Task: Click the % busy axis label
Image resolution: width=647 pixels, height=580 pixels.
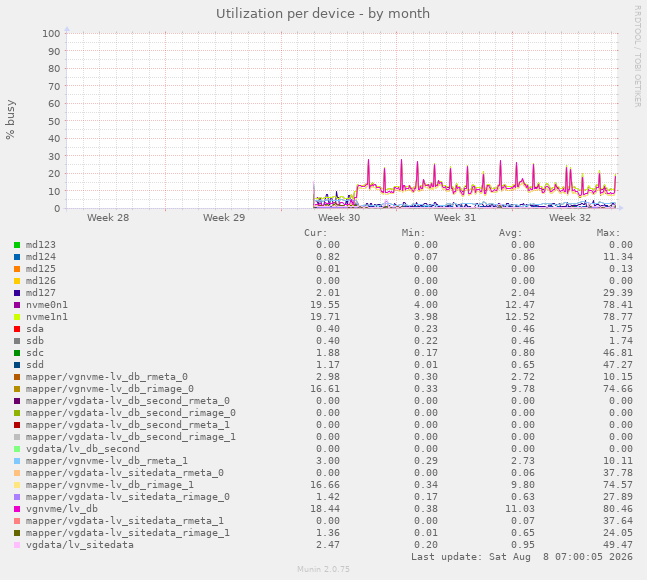Action: pos(10,120)
